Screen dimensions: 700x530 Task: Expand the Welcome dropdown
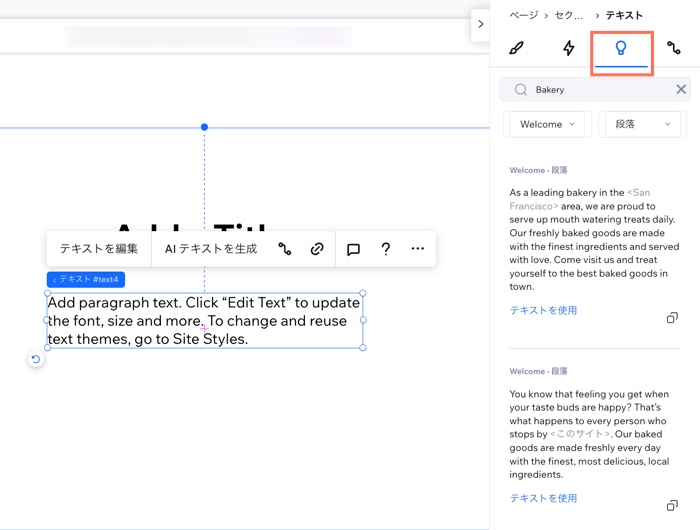(x=547, y=124)
